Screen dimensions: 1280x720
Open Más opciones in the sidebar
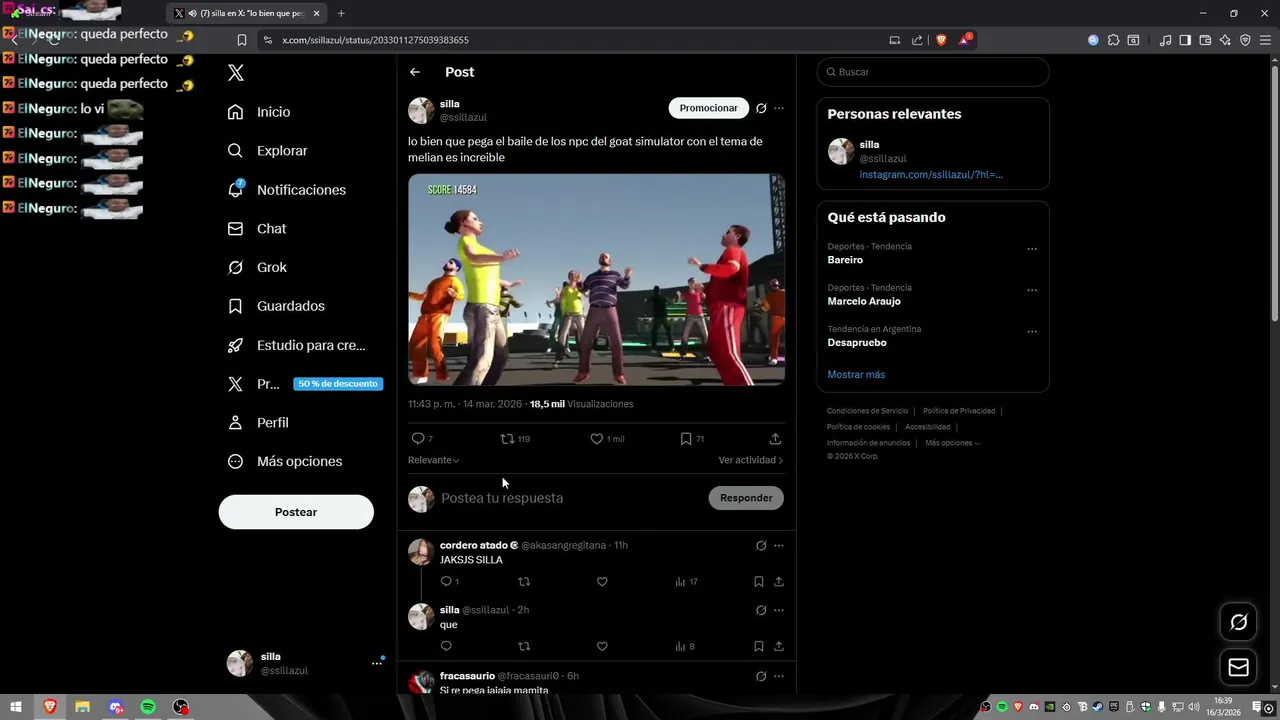coord(284,461)
